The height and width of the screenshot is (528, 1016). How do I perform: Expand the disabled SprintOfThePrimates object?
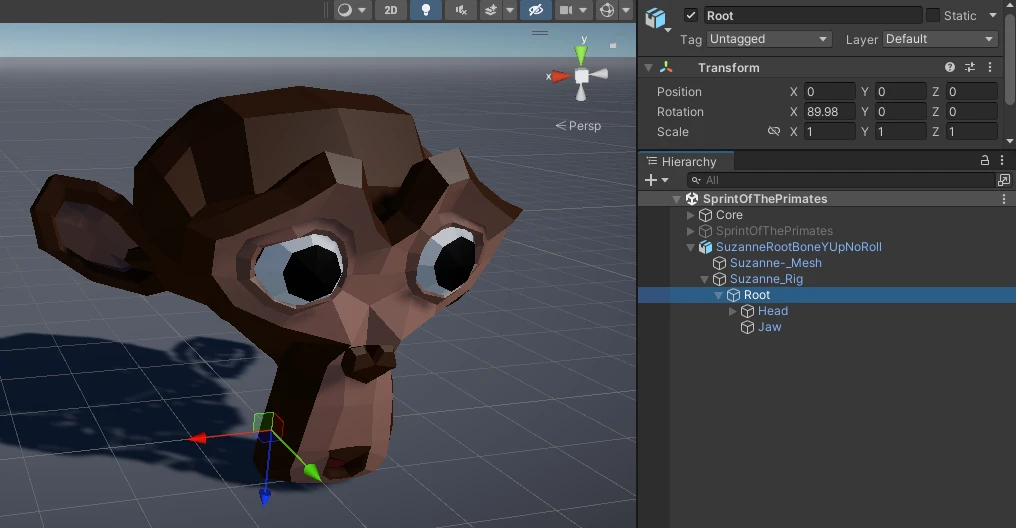point(691,231)
